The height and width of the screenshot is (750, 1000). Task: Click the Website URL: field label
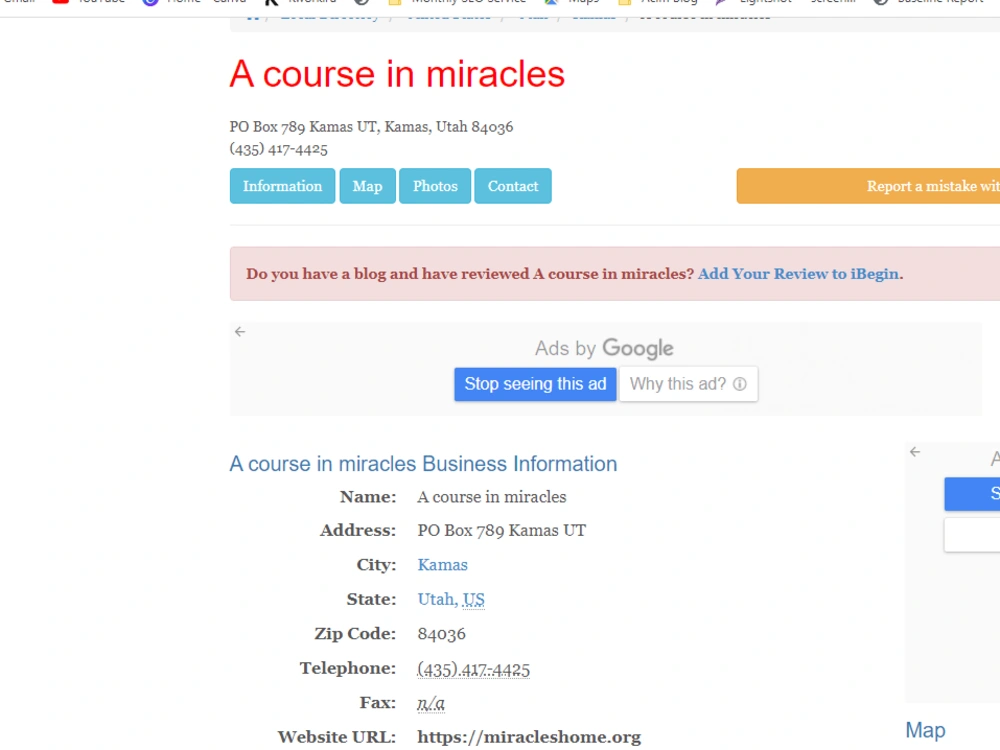(x=337, y=737)
